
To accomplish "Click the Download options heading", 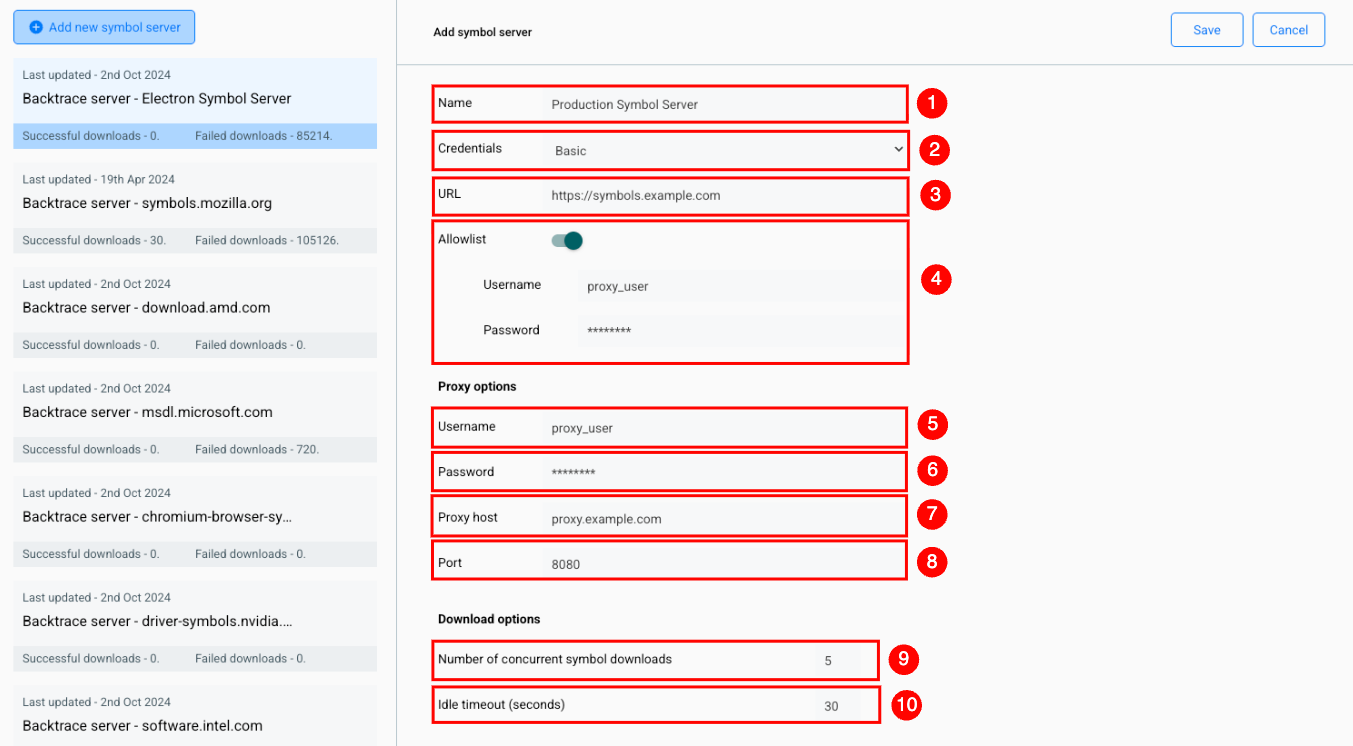I will coord(489,619).
